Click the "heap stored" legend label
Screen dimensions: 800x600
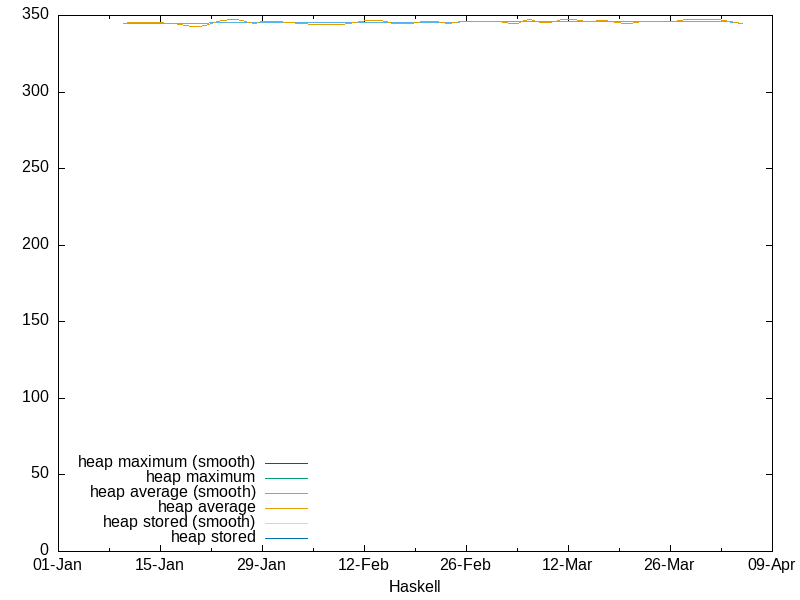(213, 537)
